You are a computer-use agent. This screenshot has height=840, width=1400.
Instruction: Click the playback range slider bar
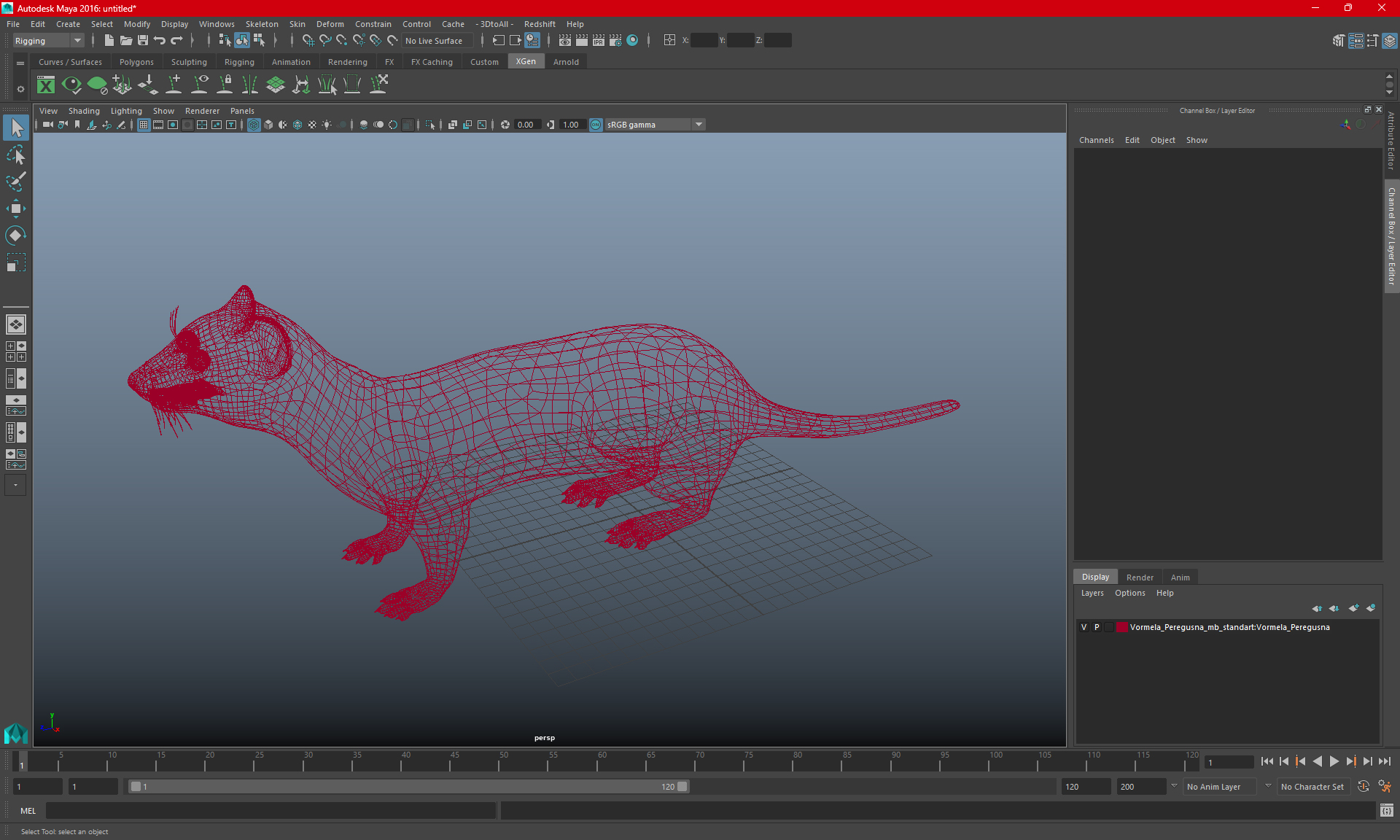pos(408,787)
